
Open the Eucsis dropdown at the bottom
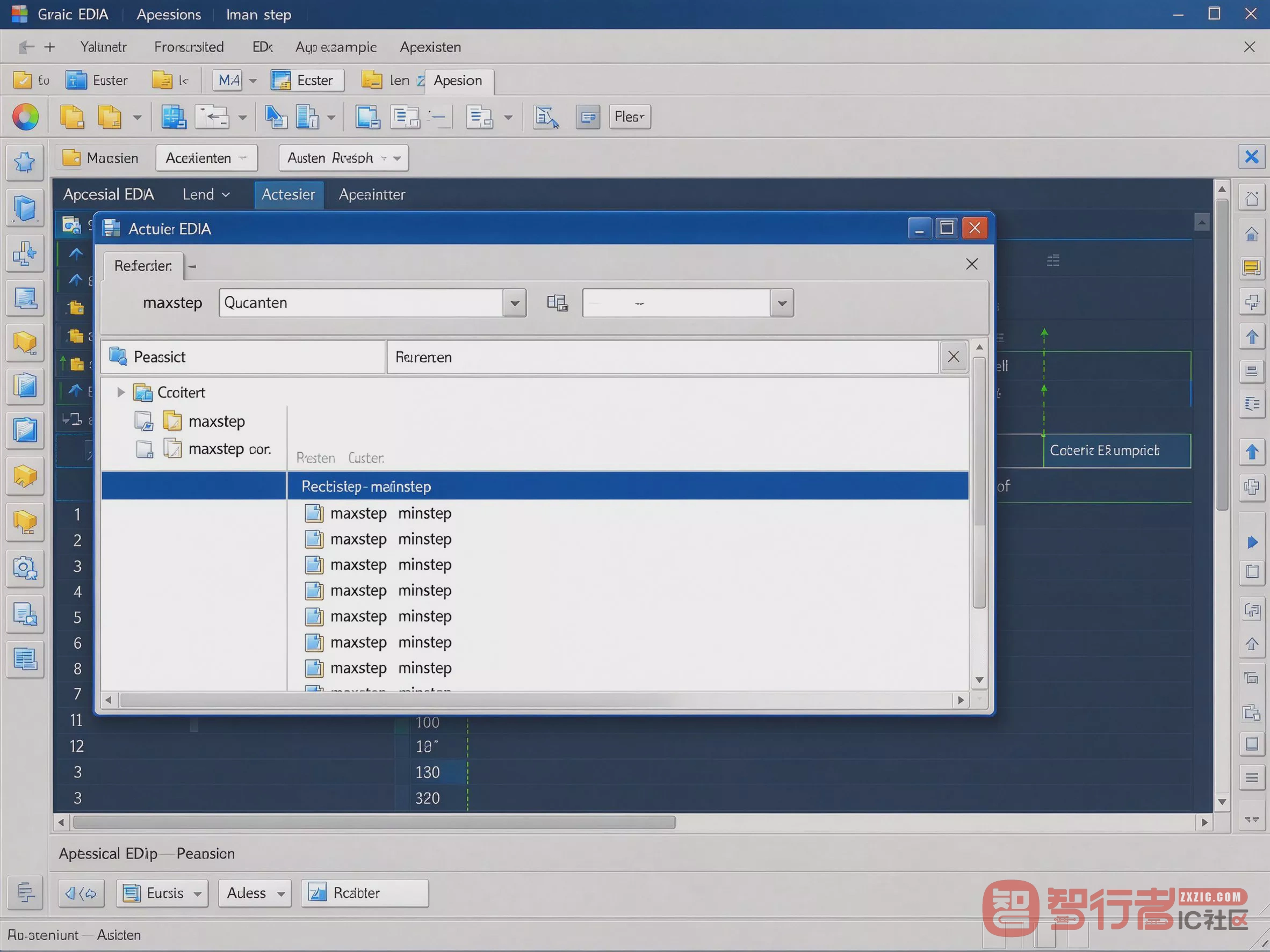[162, 893]
